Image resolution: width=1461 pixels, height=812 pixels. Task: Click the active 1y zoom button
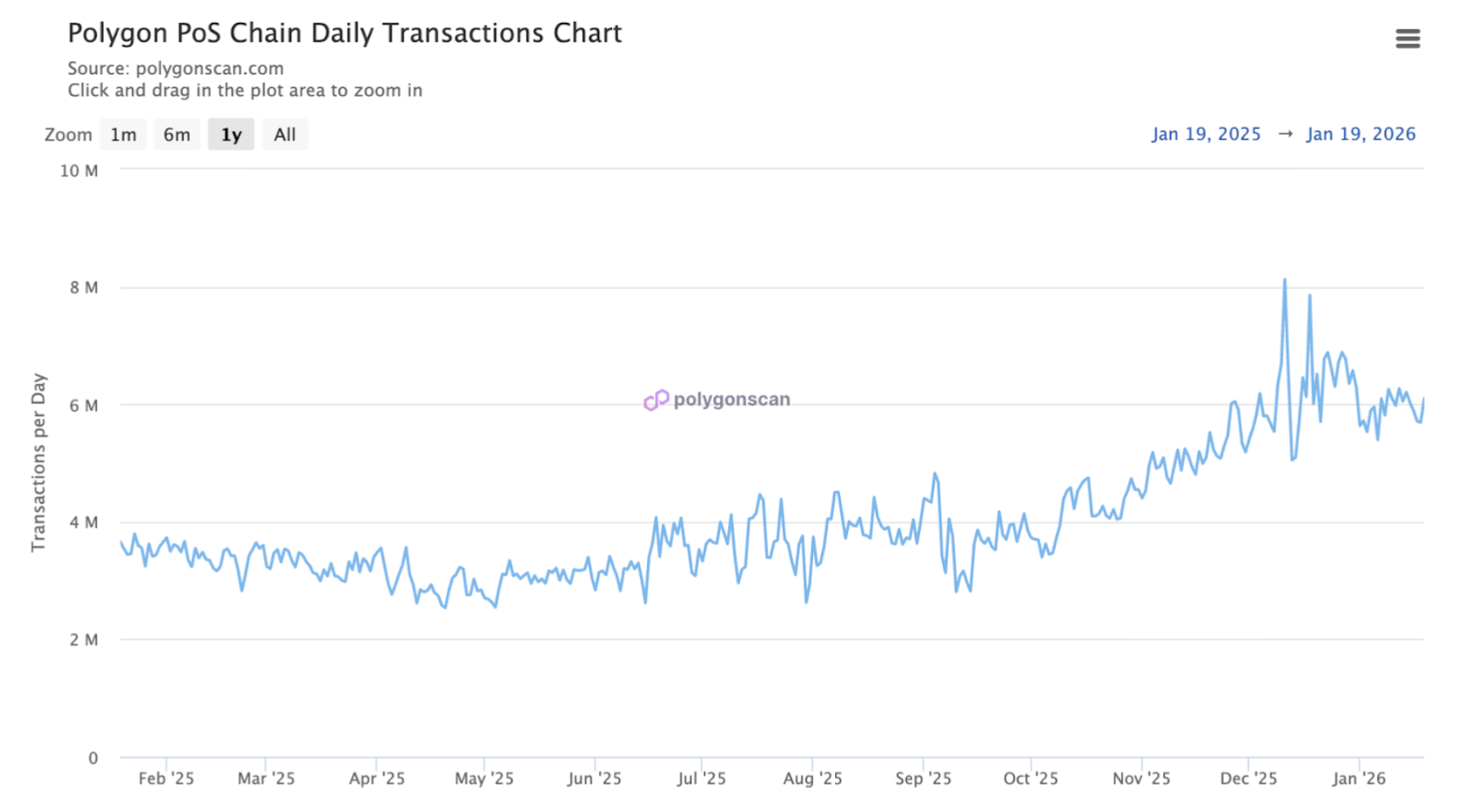tap(230, 134)
